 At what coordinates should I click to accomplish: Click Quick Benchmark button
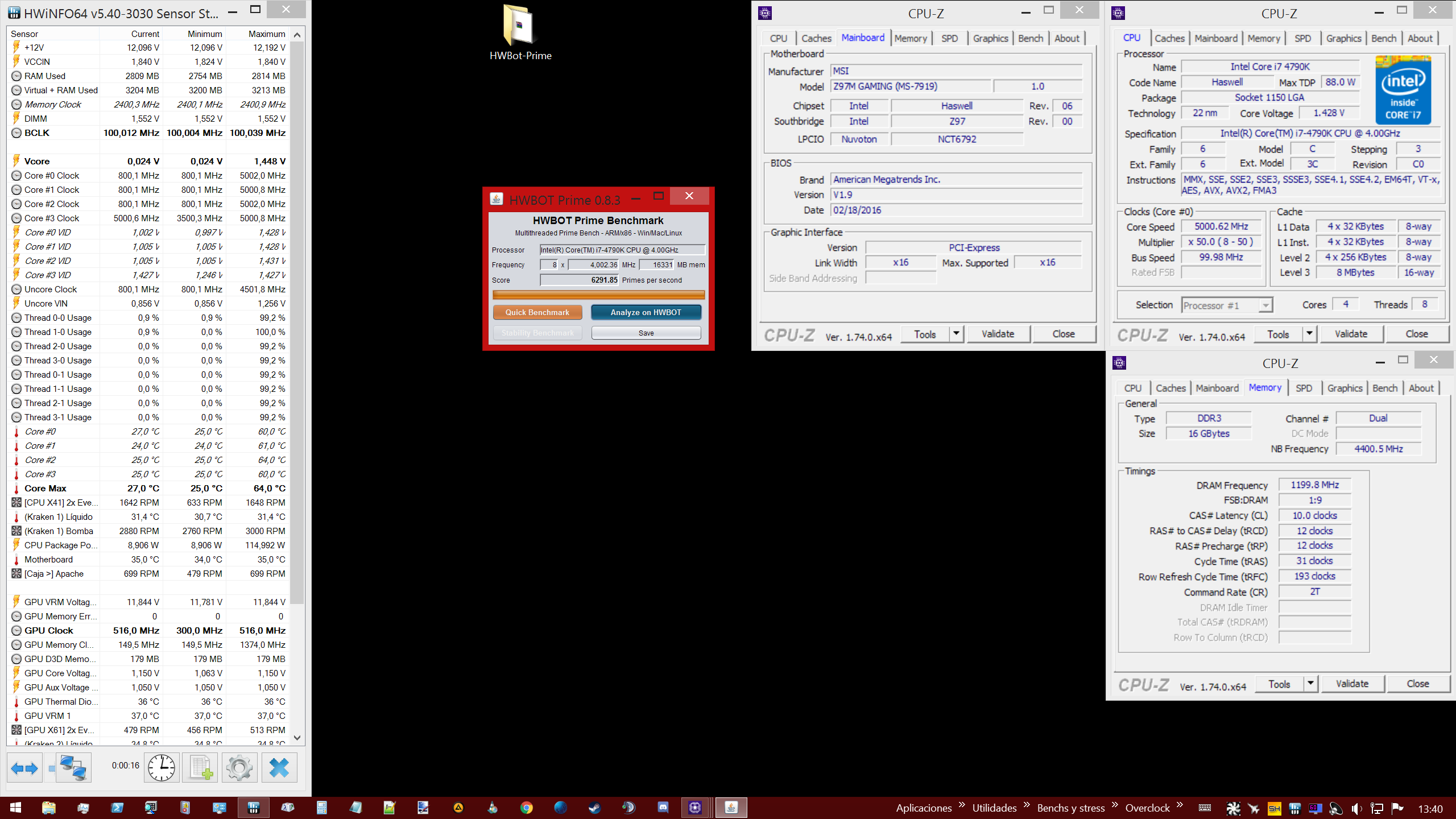click(537, 312)
